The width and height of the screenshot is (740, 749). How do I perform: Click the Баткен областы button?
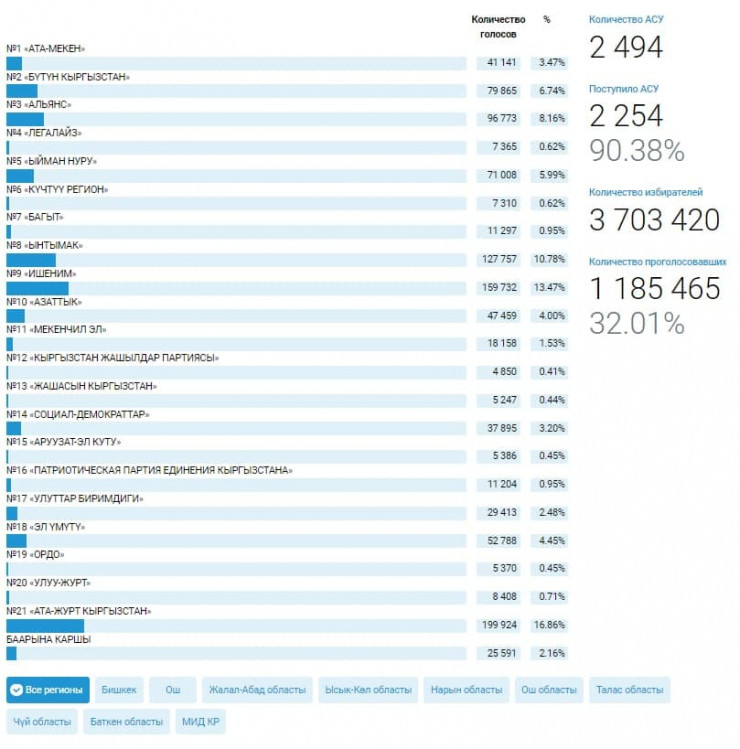click(x=126, y=721)
